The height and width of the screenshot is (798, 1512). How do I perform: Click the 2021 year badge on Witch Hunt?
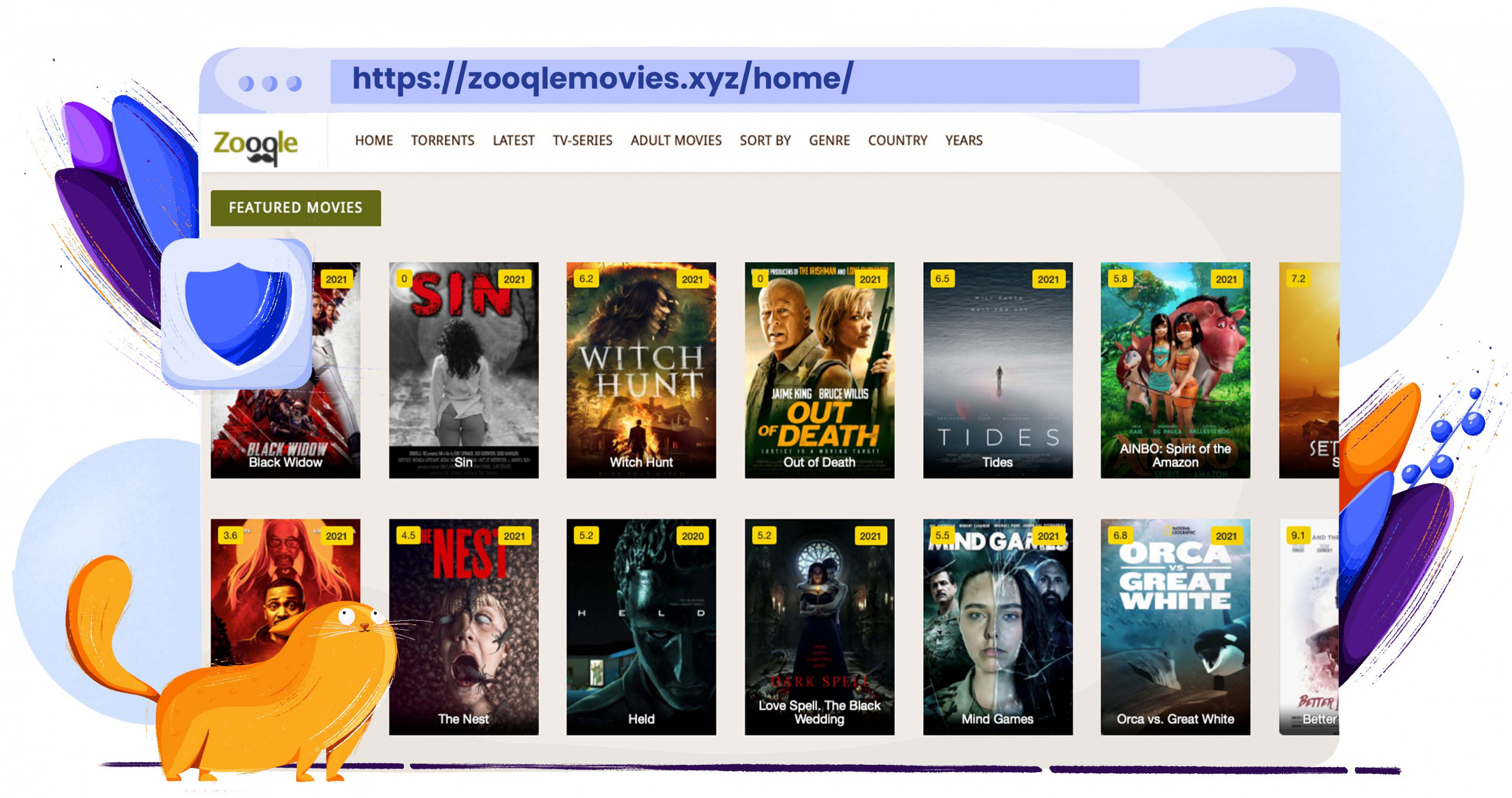(x=692, y=279)
